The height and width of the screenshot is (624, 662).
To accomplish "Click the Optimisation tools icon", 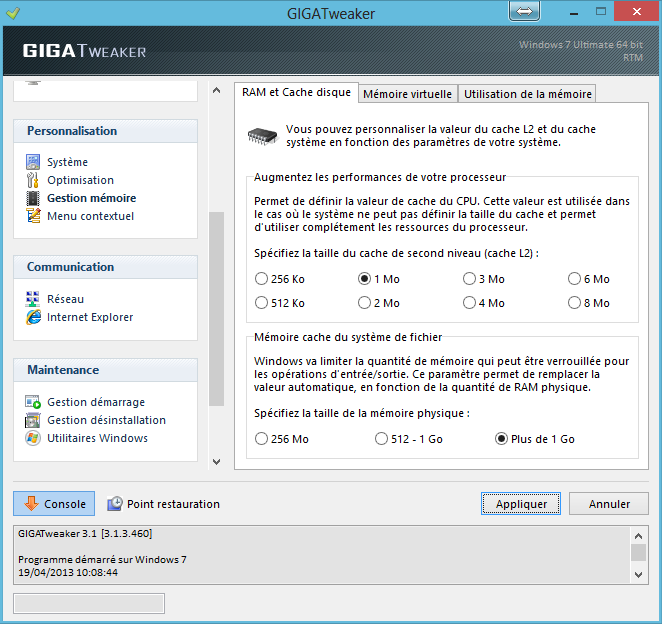I will click(33, 180).
